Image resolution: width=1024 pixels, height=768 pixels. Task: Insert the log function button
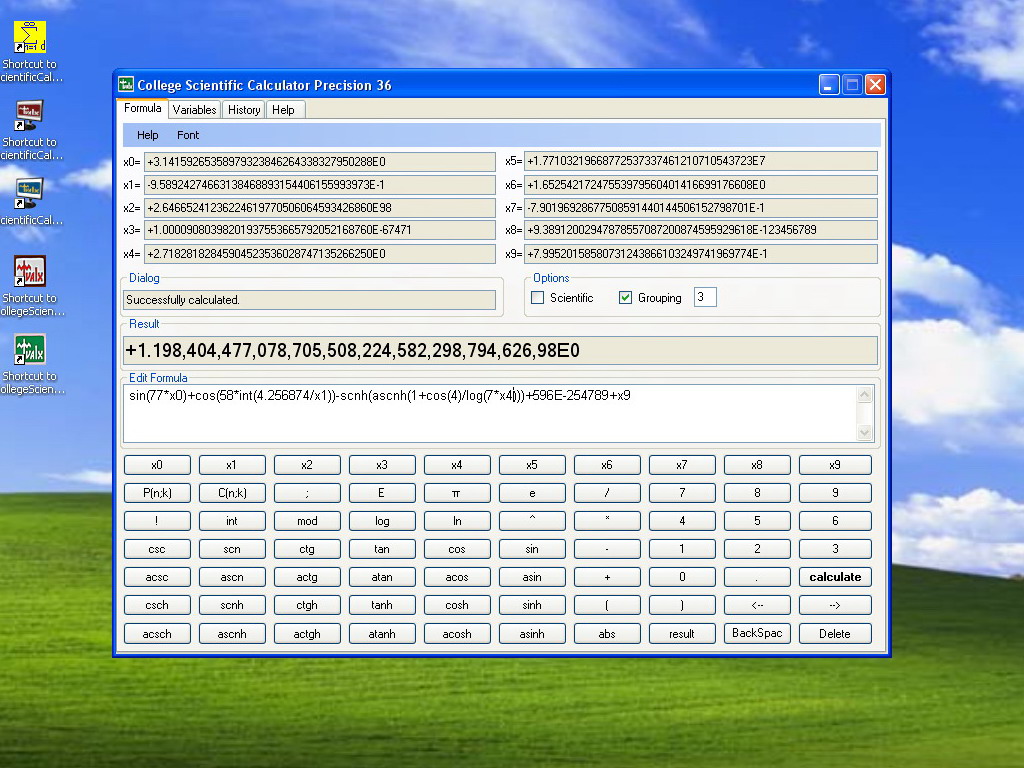coord(382,521)
